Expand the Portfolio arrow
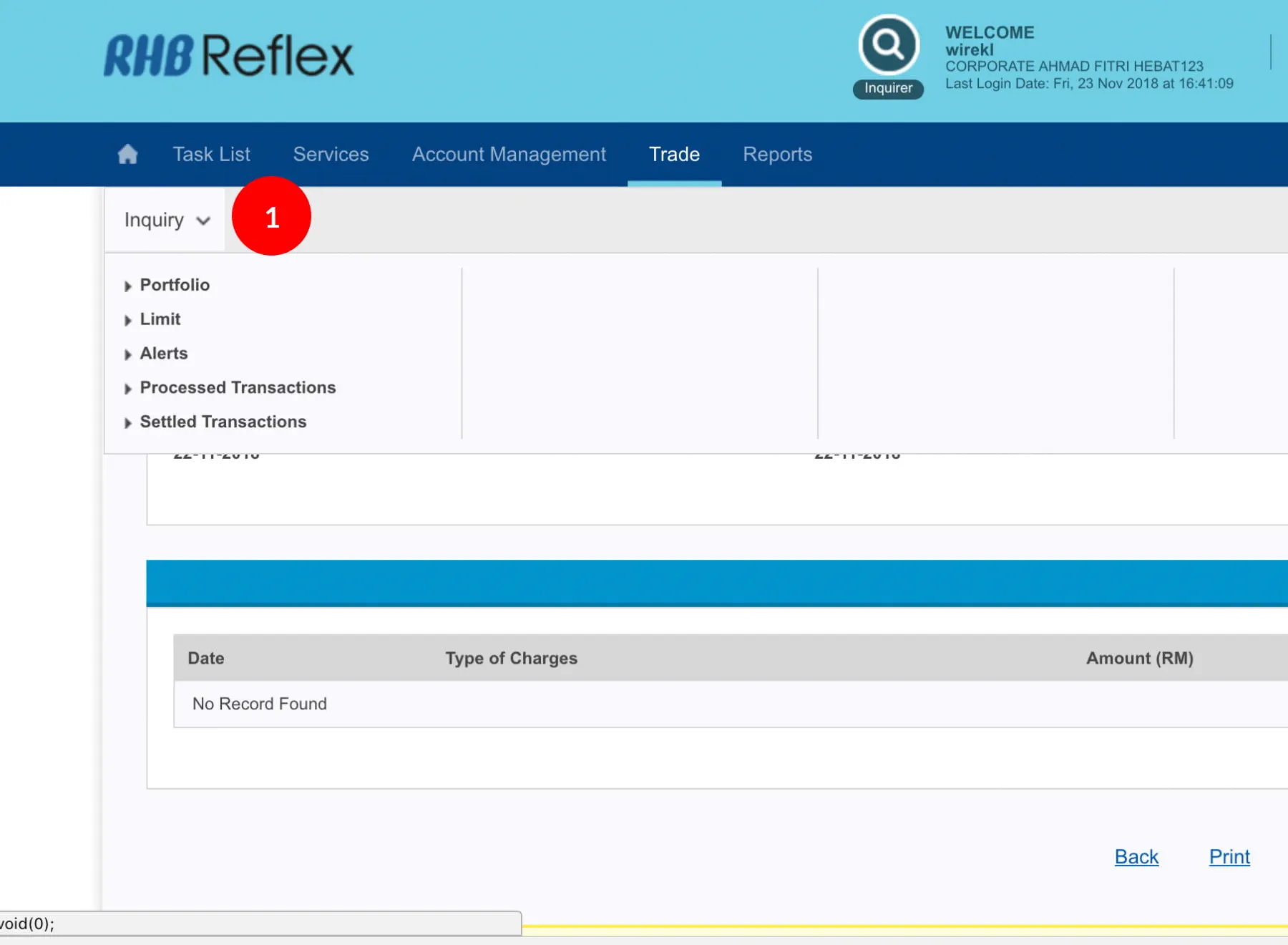 [128, 286]
